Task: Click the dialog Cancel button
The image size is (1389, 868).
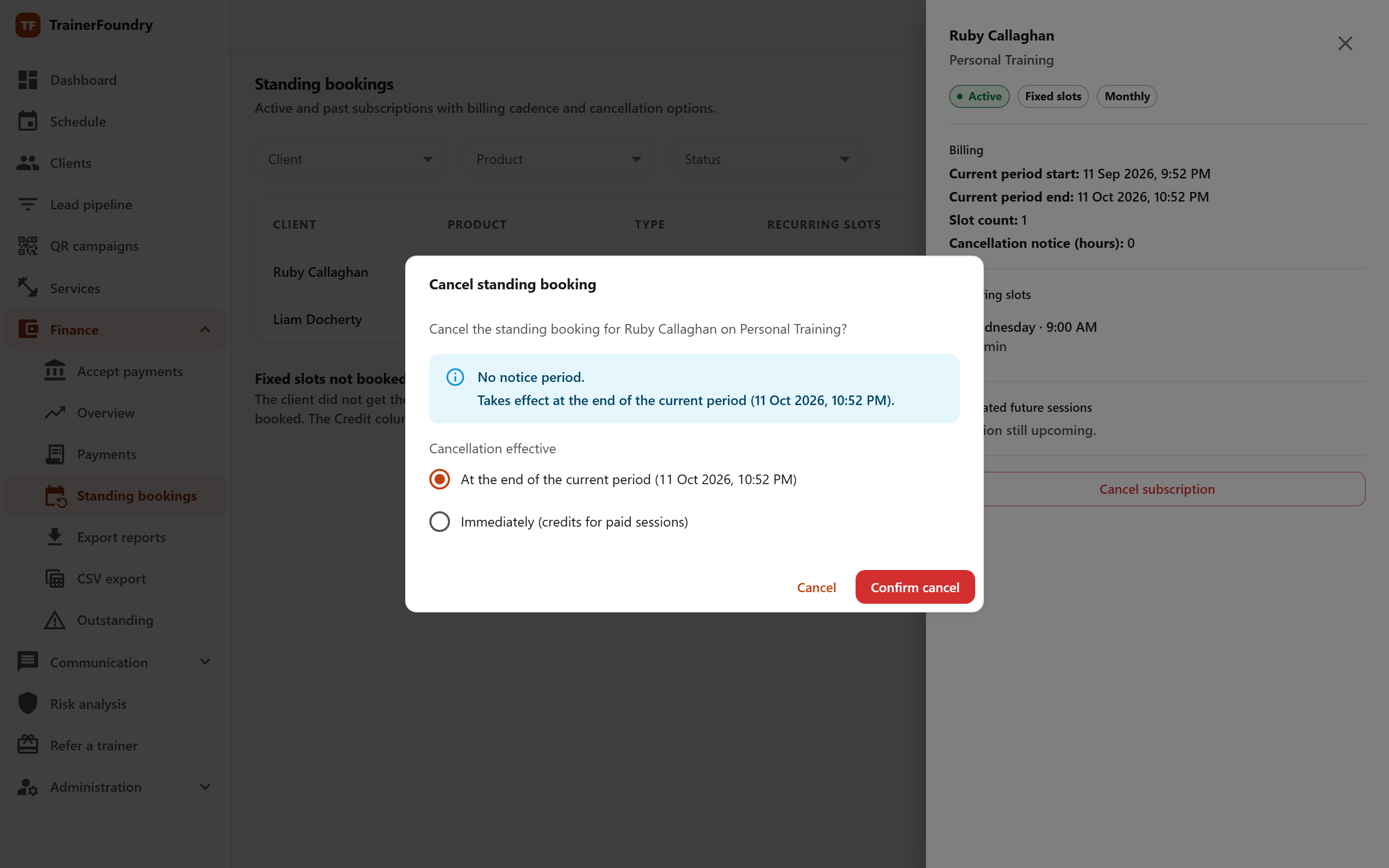Action: (x=816, y=587)
